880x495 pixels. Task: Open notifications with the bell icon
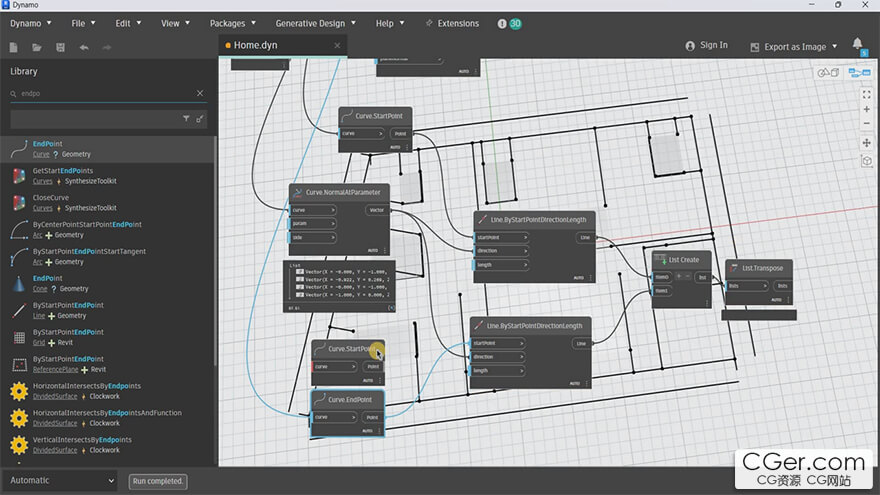tap(858, 44)
